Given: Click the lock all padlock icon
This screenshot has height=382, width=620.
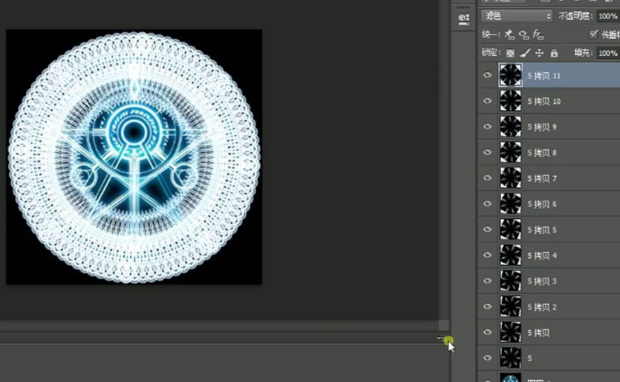Looking at the screenshot, I should click(554, 53).
